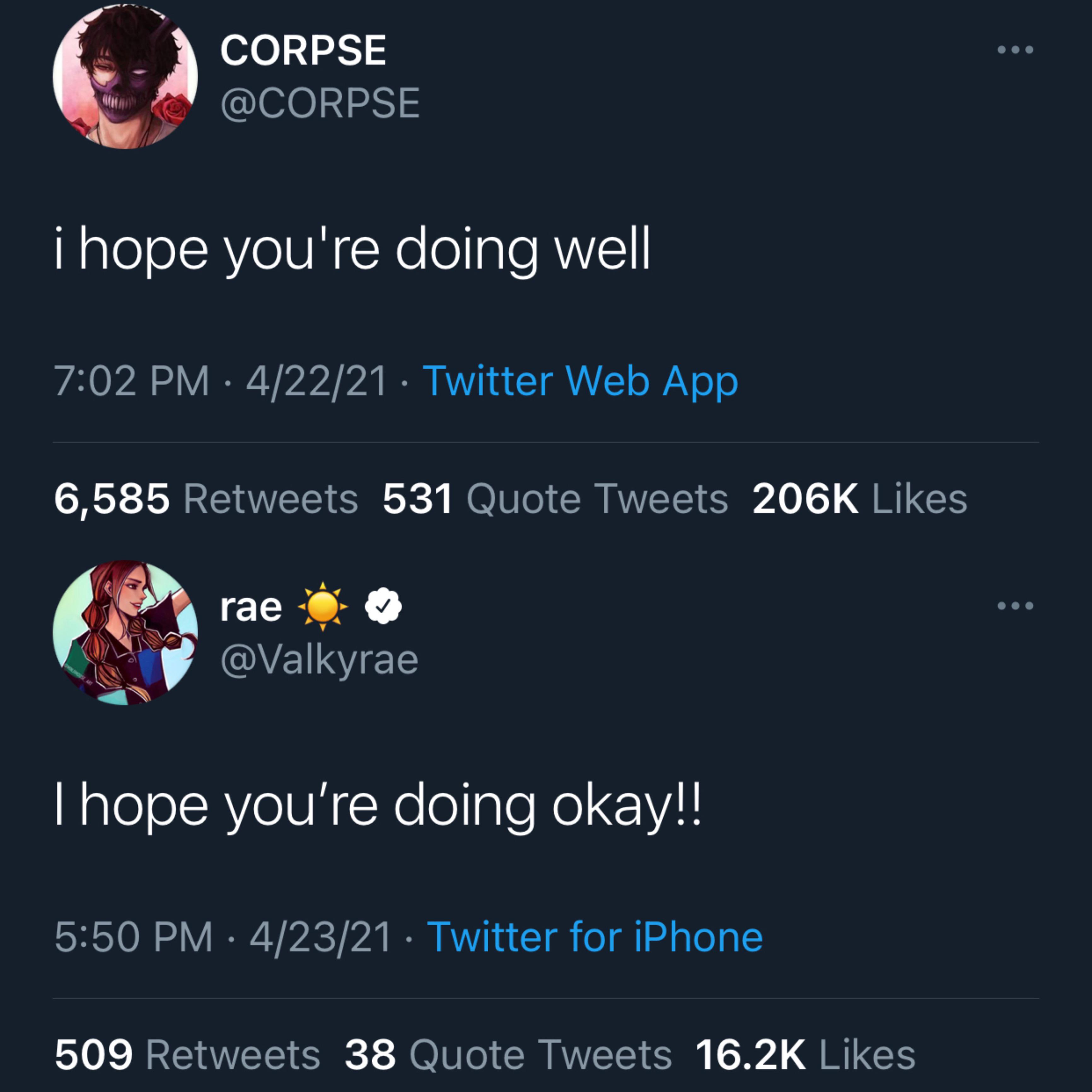1092x1092 pixels.
Task: Open CORPSE's profile picture
Action: click(125, 77)
